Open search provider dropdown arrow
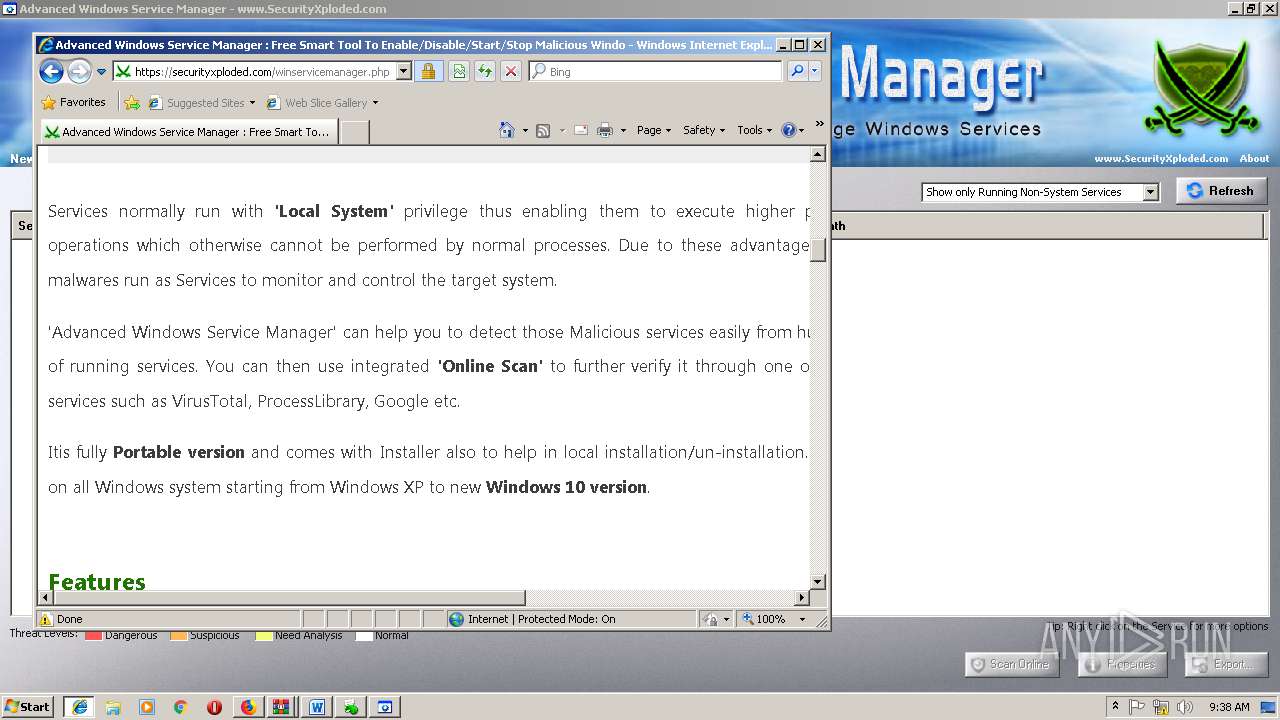This screenshot has height=720, width=1280. tap(815, 72)
